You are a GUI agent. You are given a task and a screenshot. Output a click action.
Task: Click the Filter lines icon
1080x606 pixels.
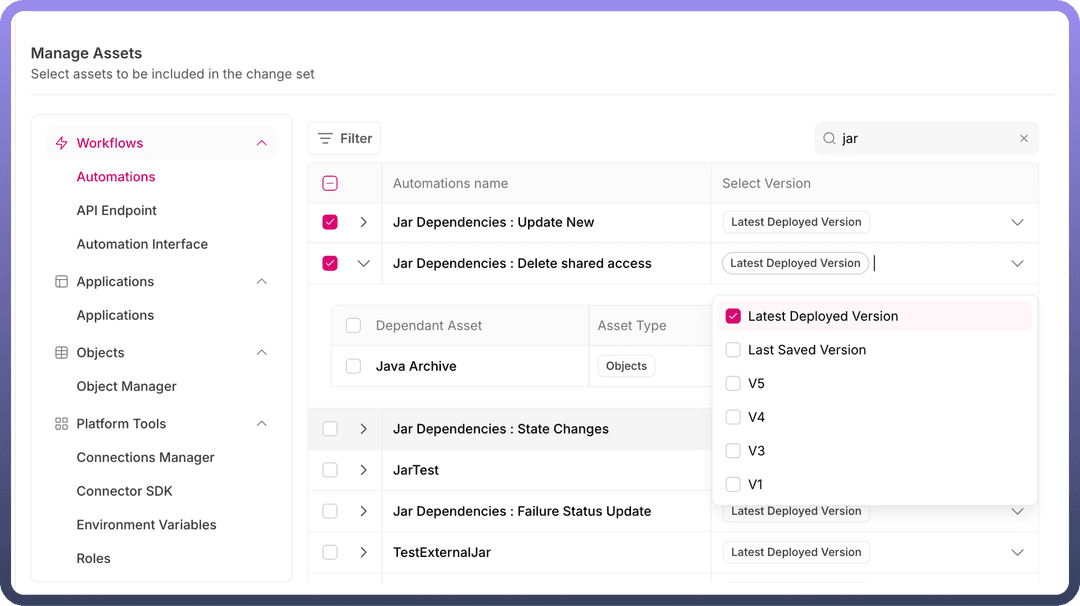[x=325, y=139]
